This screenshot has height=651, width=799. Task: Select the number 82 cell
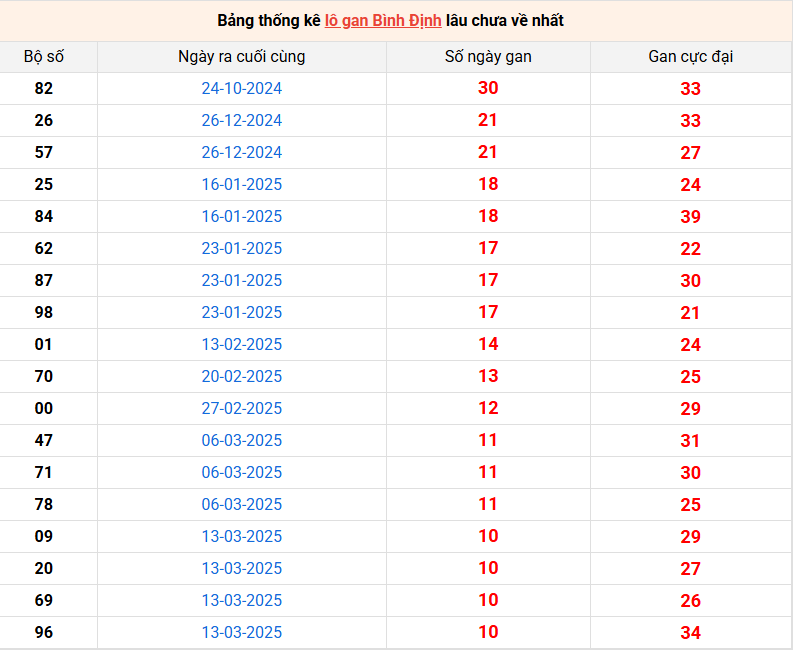point(44,89)
